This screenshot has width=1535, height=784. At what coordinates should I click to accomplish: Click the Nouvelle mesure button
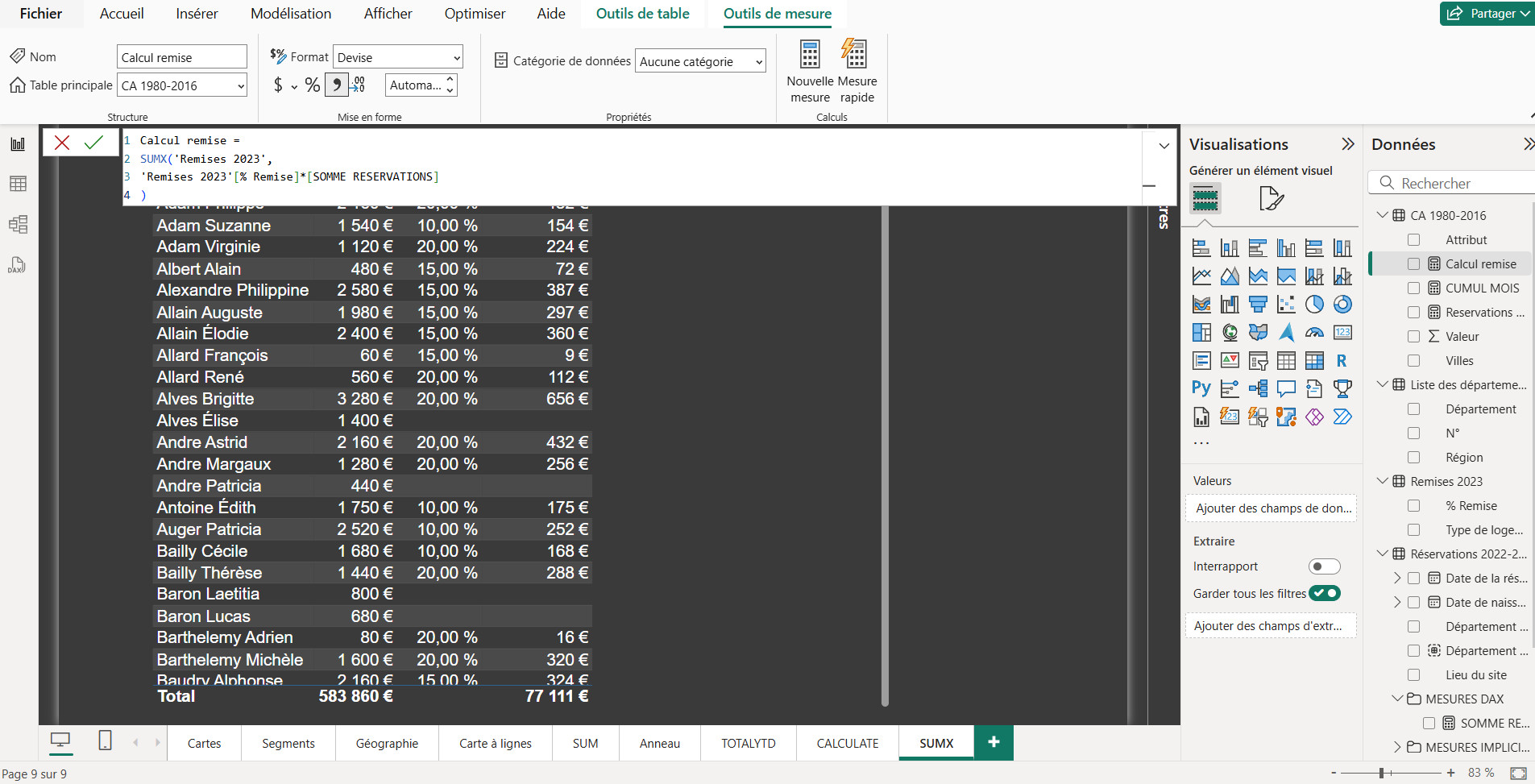click(x=810, y=72)
